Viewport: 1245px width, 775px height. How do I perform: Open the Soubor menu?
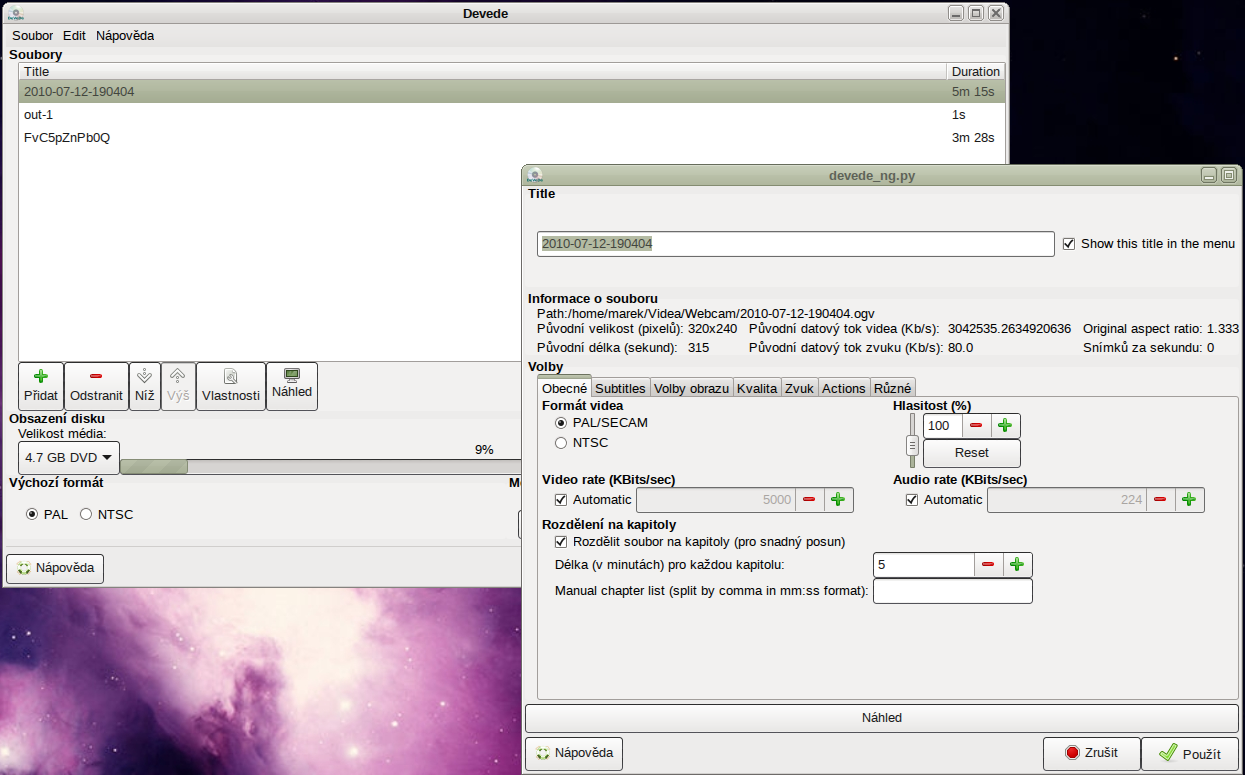[x=33, y=36]
